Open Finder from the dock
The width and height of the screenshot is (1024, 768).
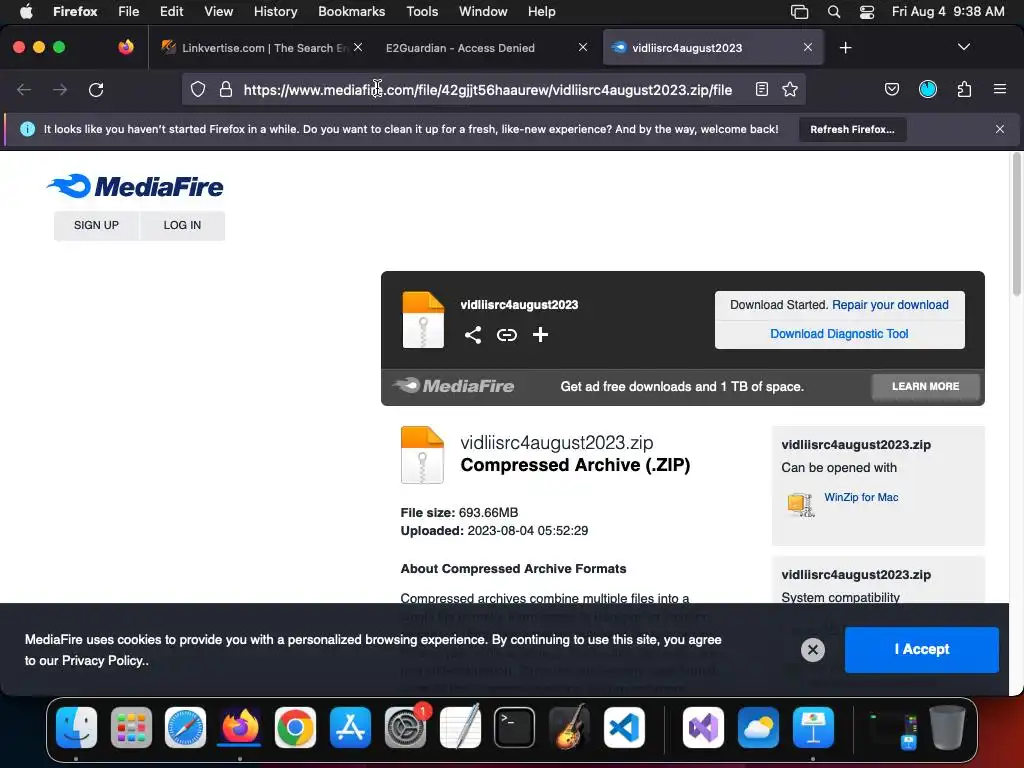76,727
